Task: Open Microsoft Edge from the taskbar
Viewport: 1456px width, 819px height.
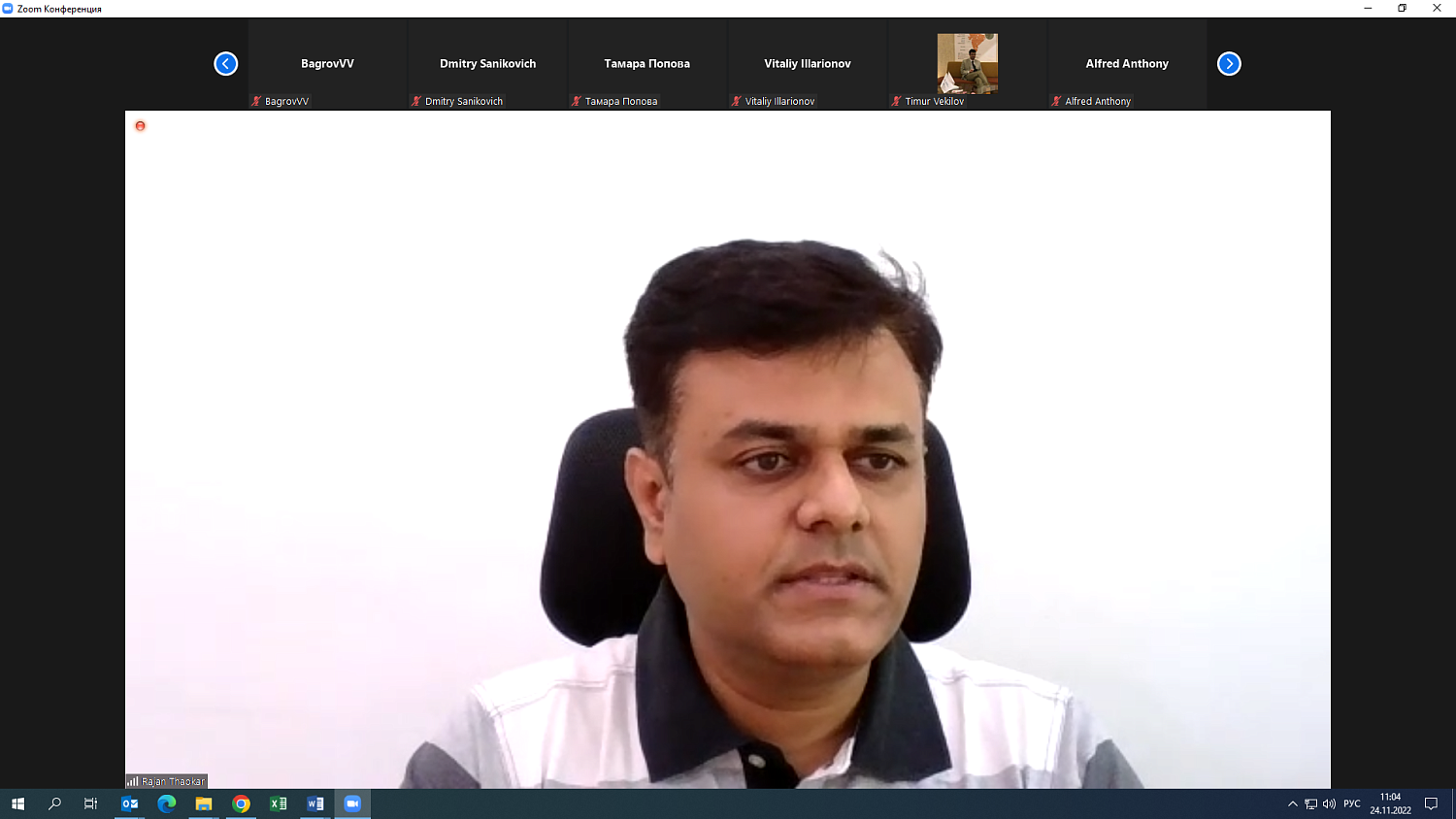Action: 167,803
